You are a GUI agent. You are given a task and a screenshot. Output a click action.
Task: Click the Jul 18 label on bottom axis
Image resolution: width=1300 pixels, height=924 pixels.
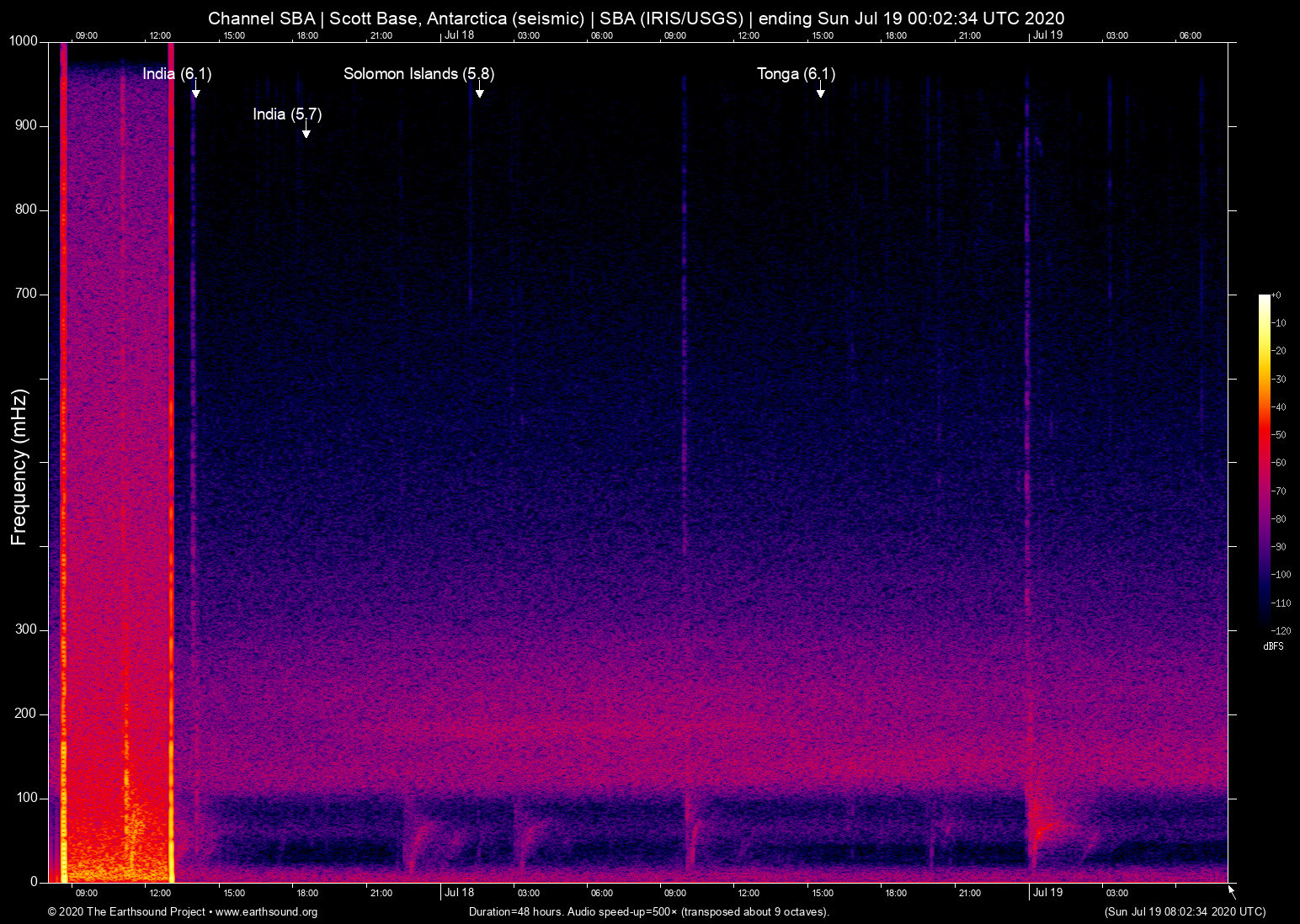tap(459, 893)
